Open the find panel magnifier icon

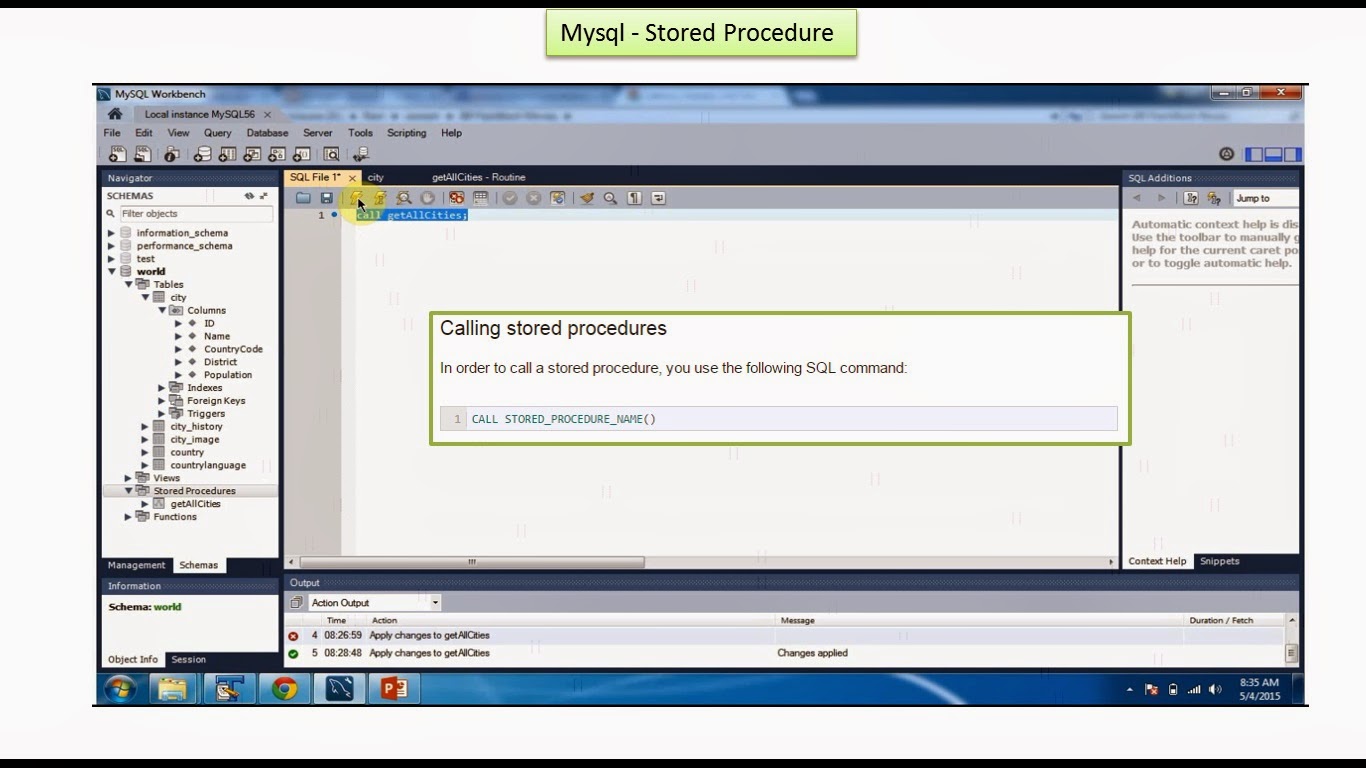[x=610, y=198]
